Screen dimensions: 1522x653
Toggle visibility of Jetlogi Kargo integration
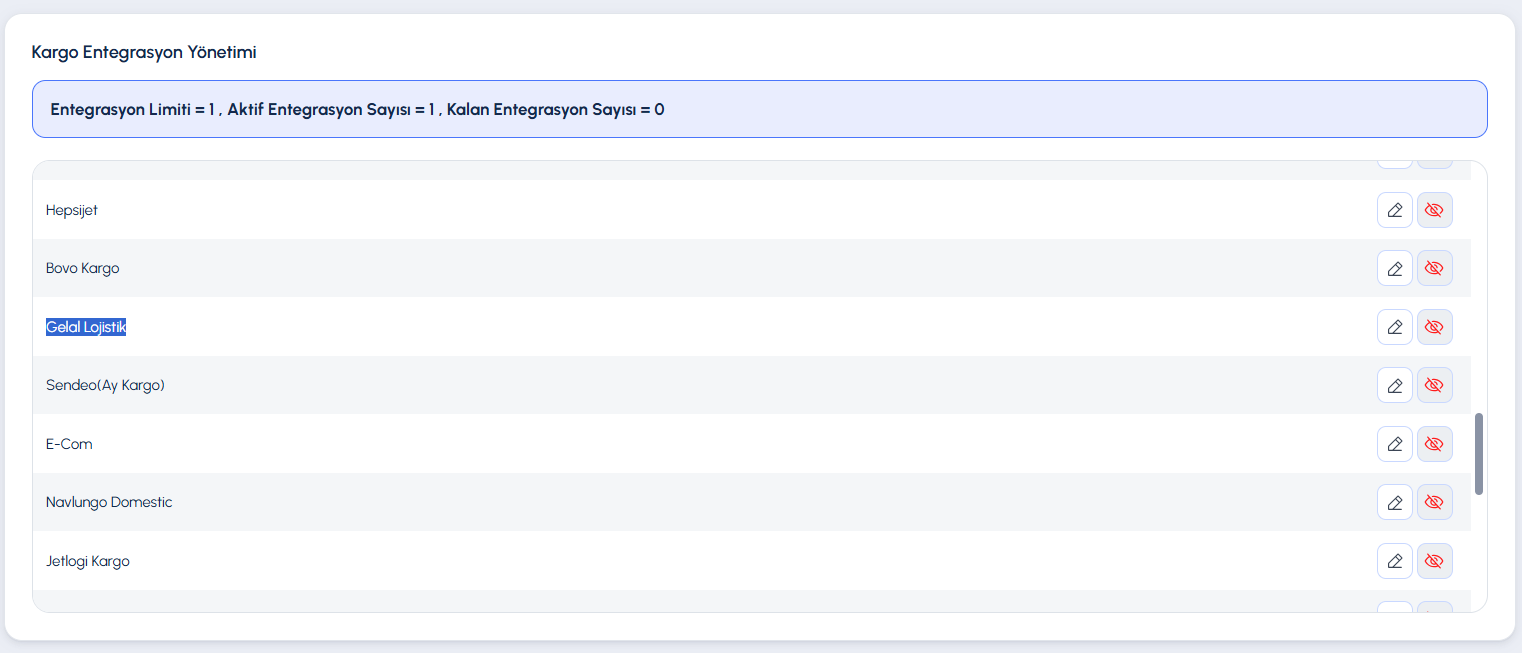1434,561
